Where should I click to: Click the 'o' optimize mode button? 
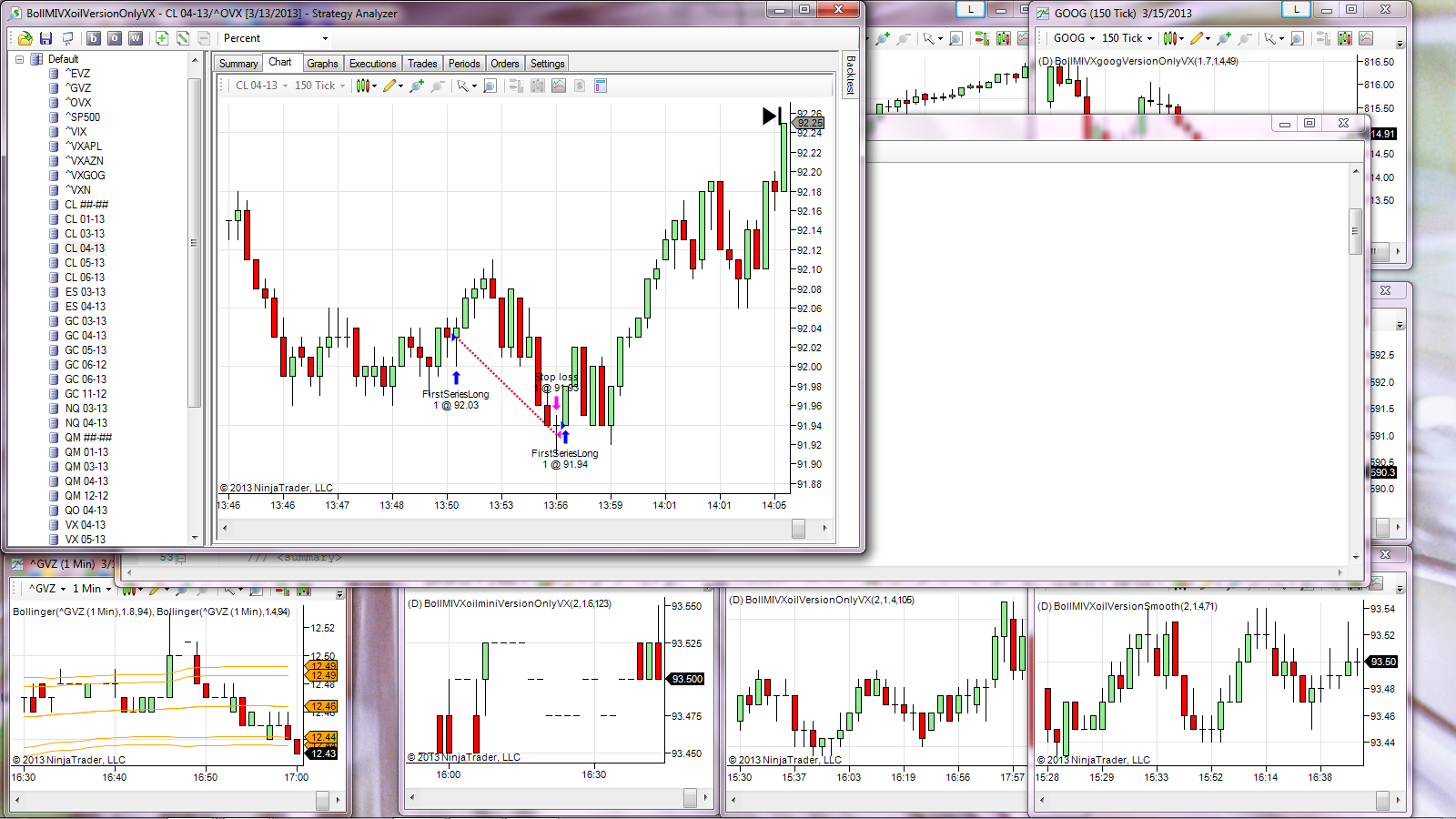[115, 38]
